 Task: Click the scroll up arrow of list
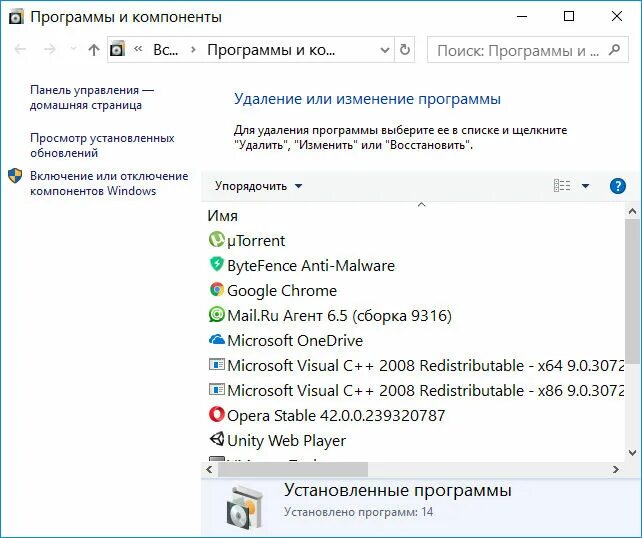tap(632, 212)
